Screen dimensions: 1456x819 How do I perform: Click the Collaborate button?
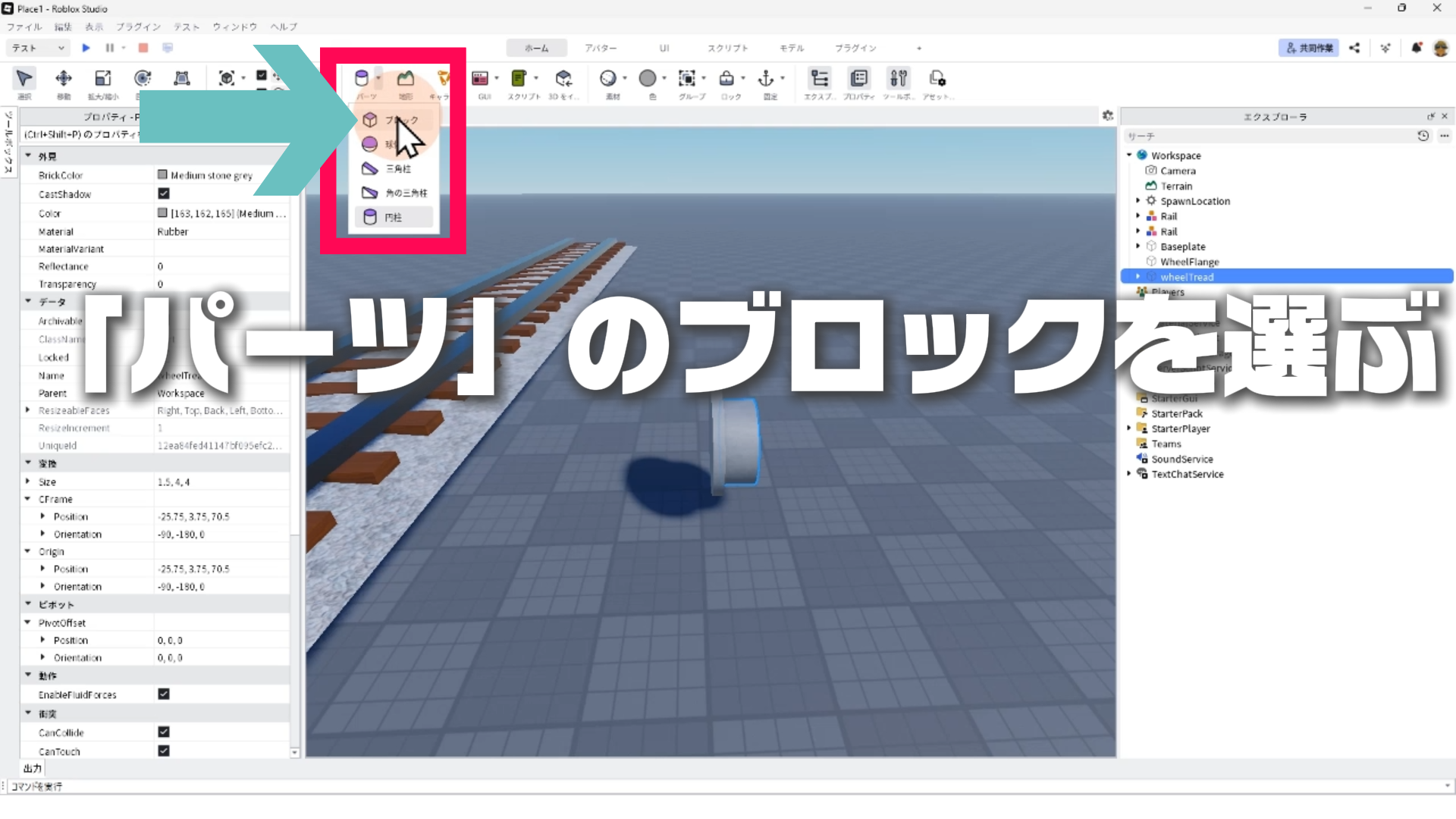(1308, 48)
